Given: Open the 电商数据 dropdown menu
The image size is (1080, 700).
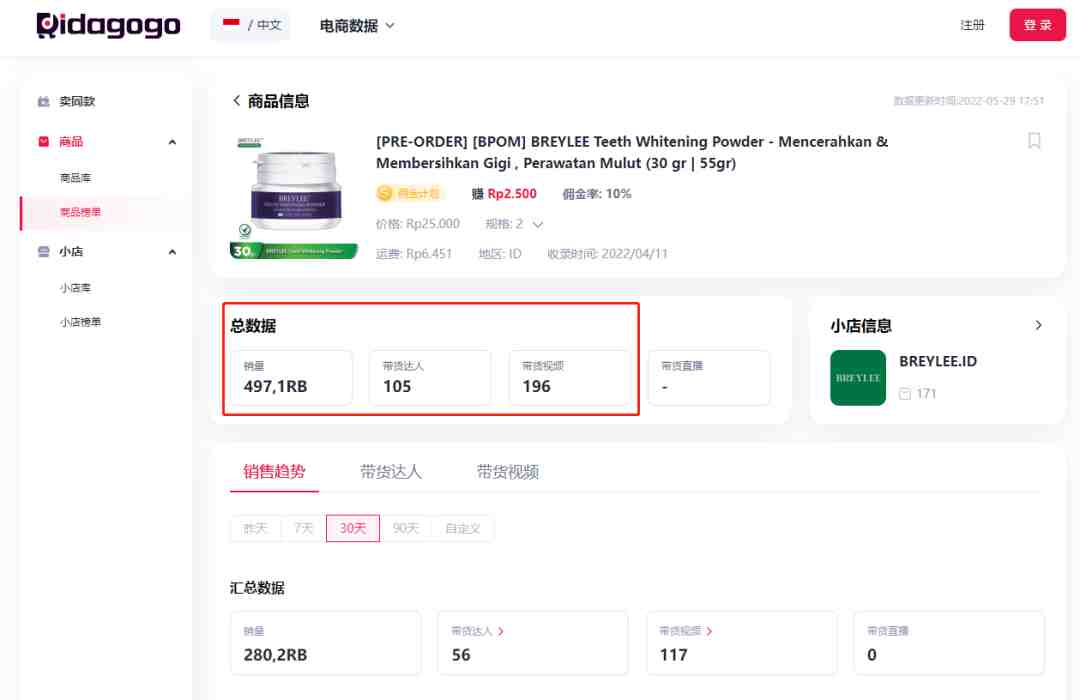Looking at the screenshot, I should [x=357, y=26].
